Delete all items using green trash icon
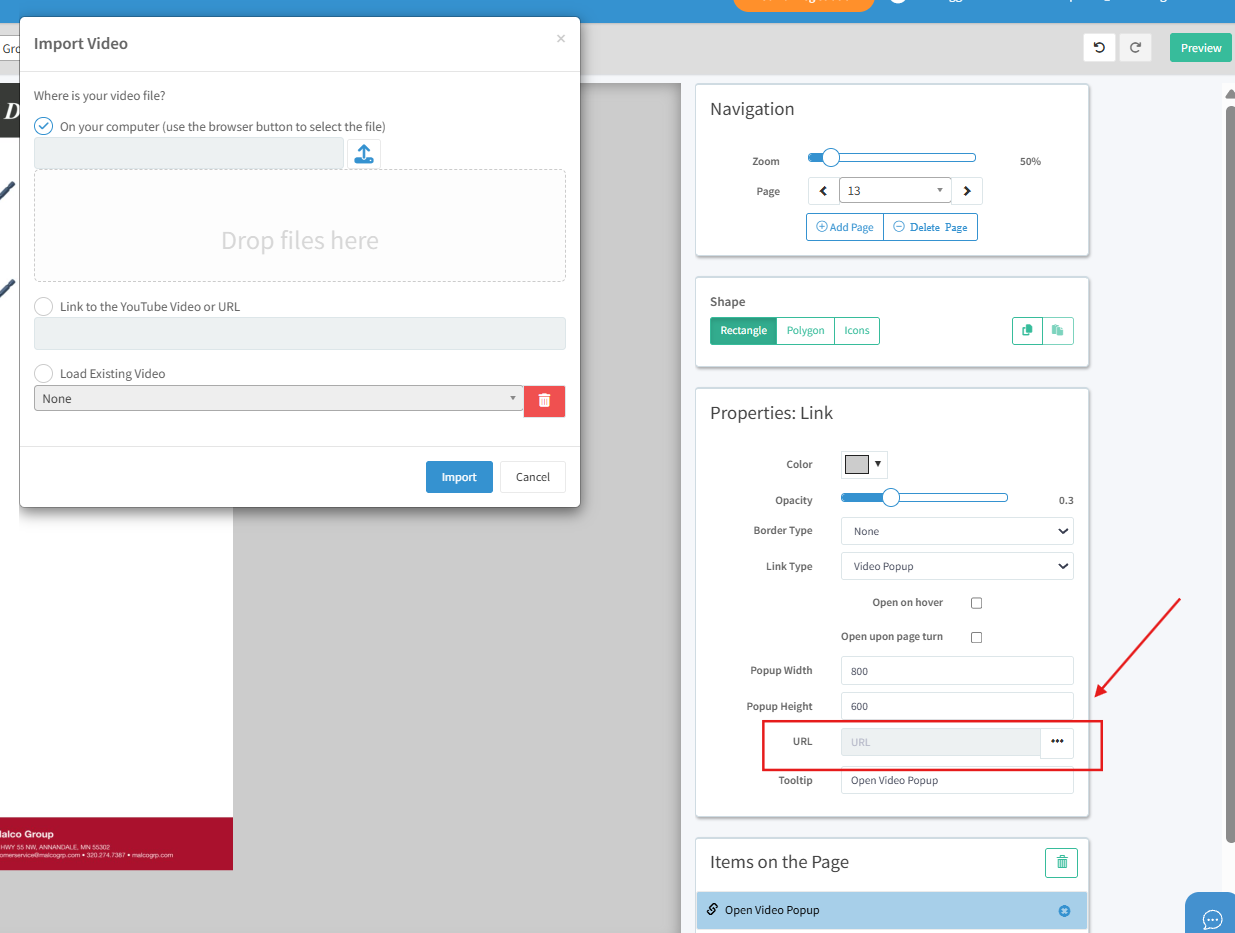 point(1061,862)
